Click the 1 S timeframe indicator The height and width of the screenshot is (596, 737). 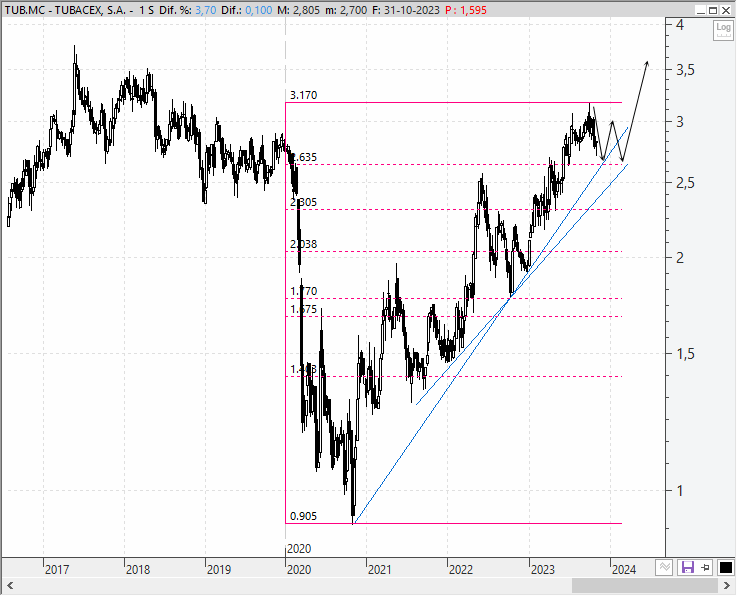[146, 10]
